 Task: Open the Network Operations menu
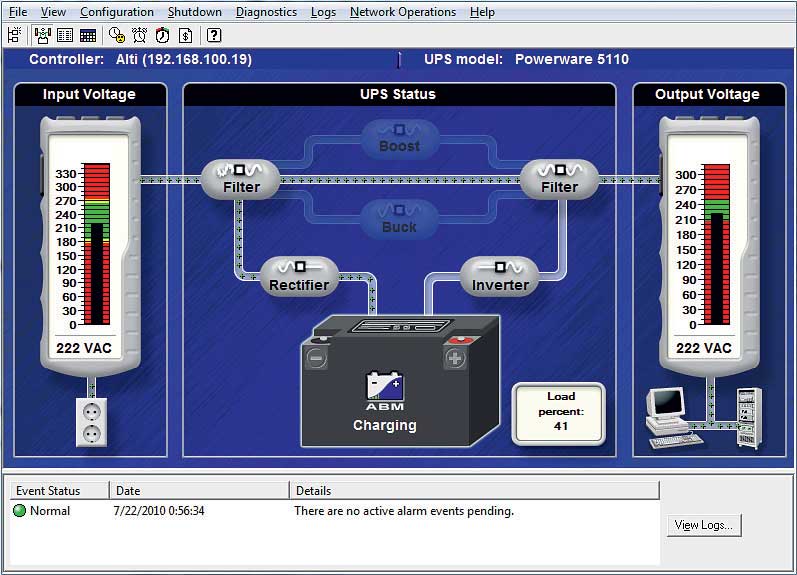(x=403, y=12)
